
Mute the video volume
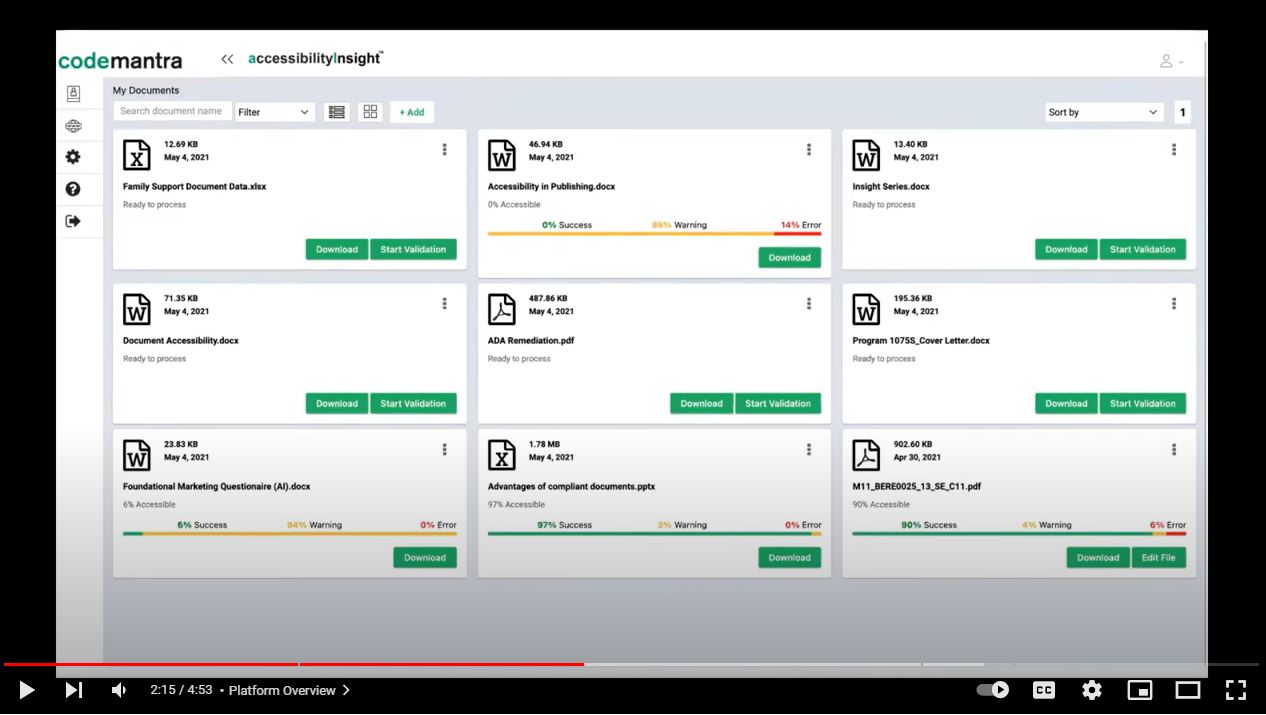(x=119, y=690)
